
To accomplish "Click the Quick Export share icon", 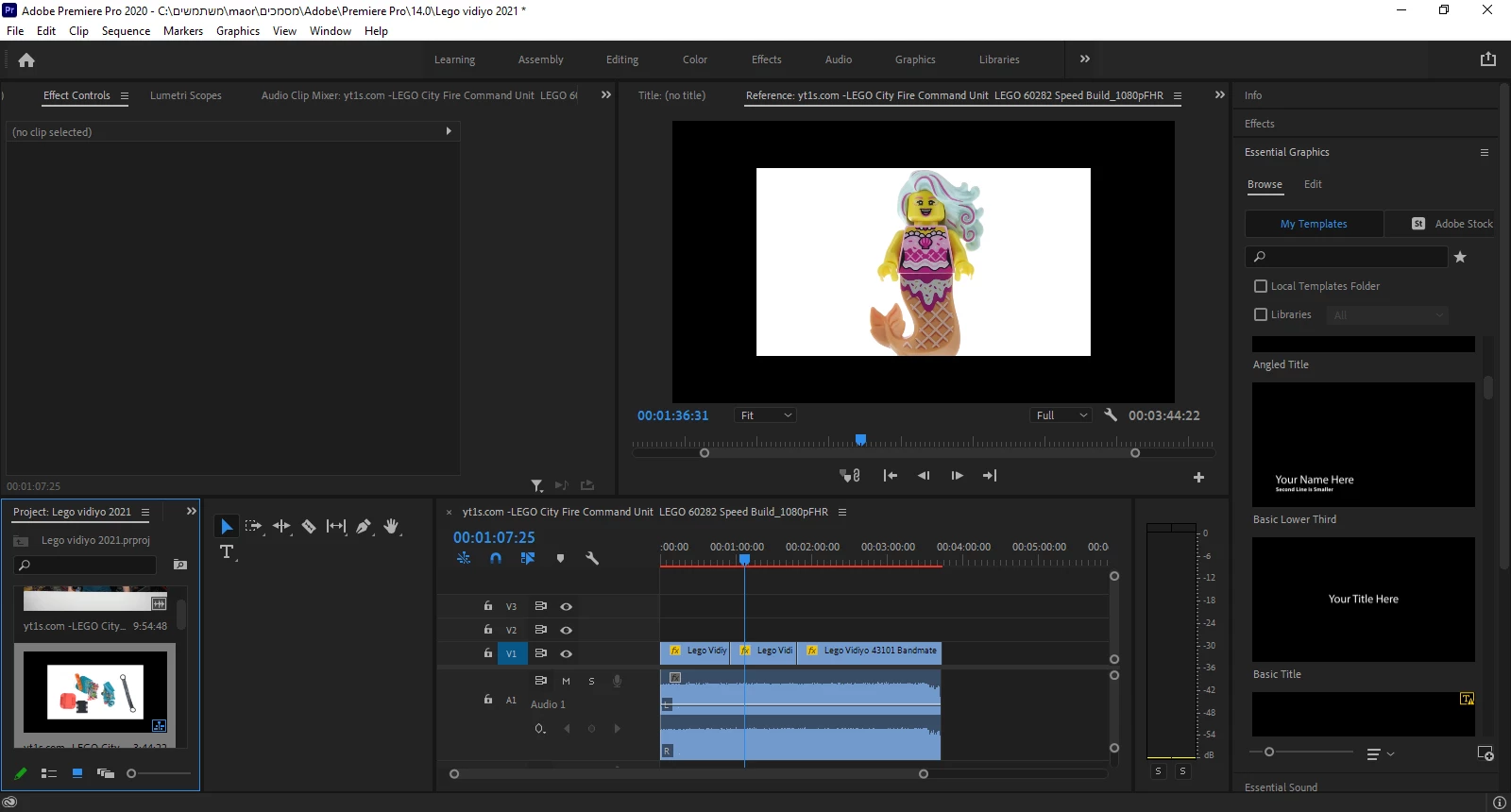I will coord(1488,59).
